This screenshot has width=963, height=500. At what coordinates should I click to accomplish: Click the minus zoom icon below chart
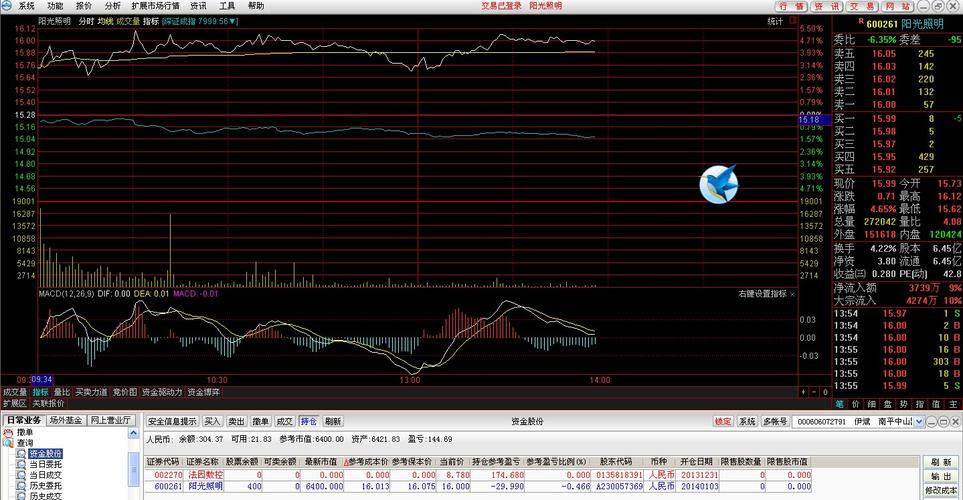(814, 392)
